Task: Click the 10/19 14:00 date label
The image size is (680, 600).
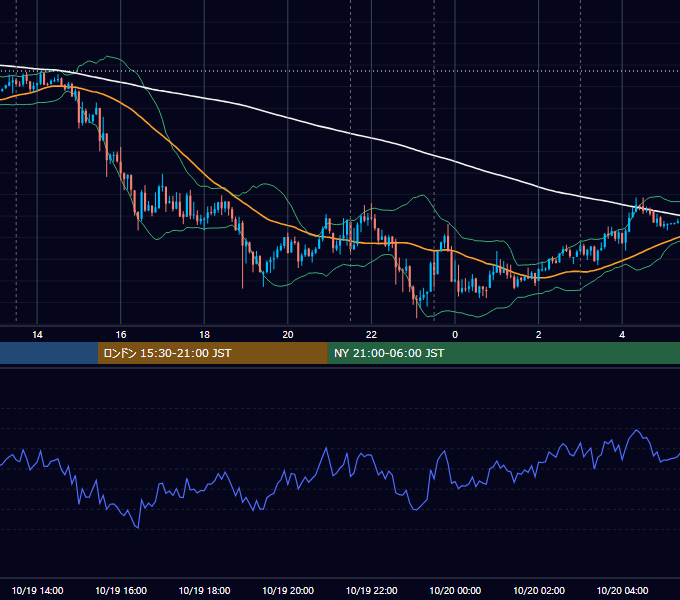Action: (x=37, y=590)
